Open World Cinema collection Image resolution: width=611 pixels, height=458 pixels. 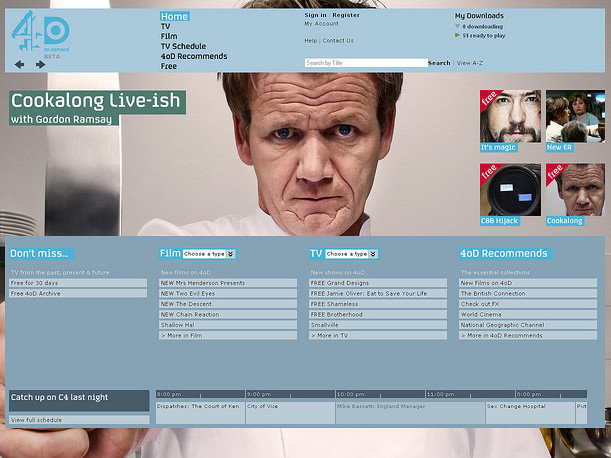(528, 315)
